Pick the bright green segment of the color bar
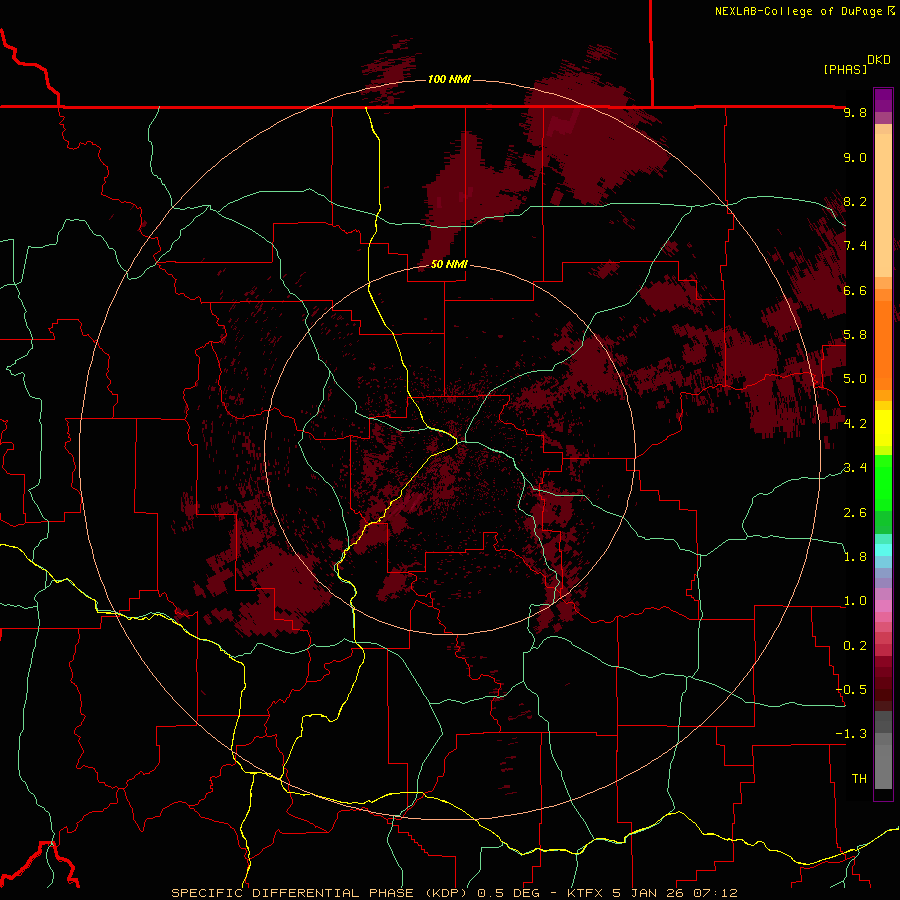The width and height of the screenshot is (900, 900). pos(883,483)
